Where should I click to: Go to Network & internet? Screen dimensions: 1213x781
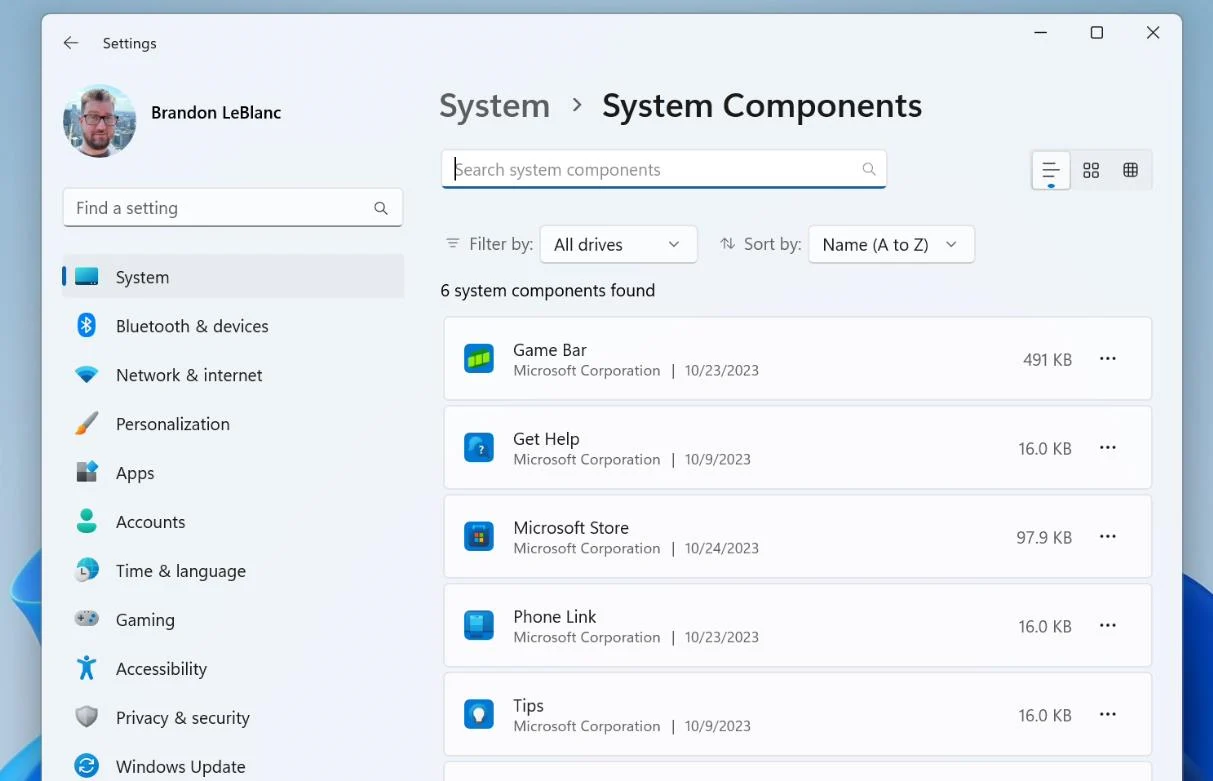(x=233, y=375)
